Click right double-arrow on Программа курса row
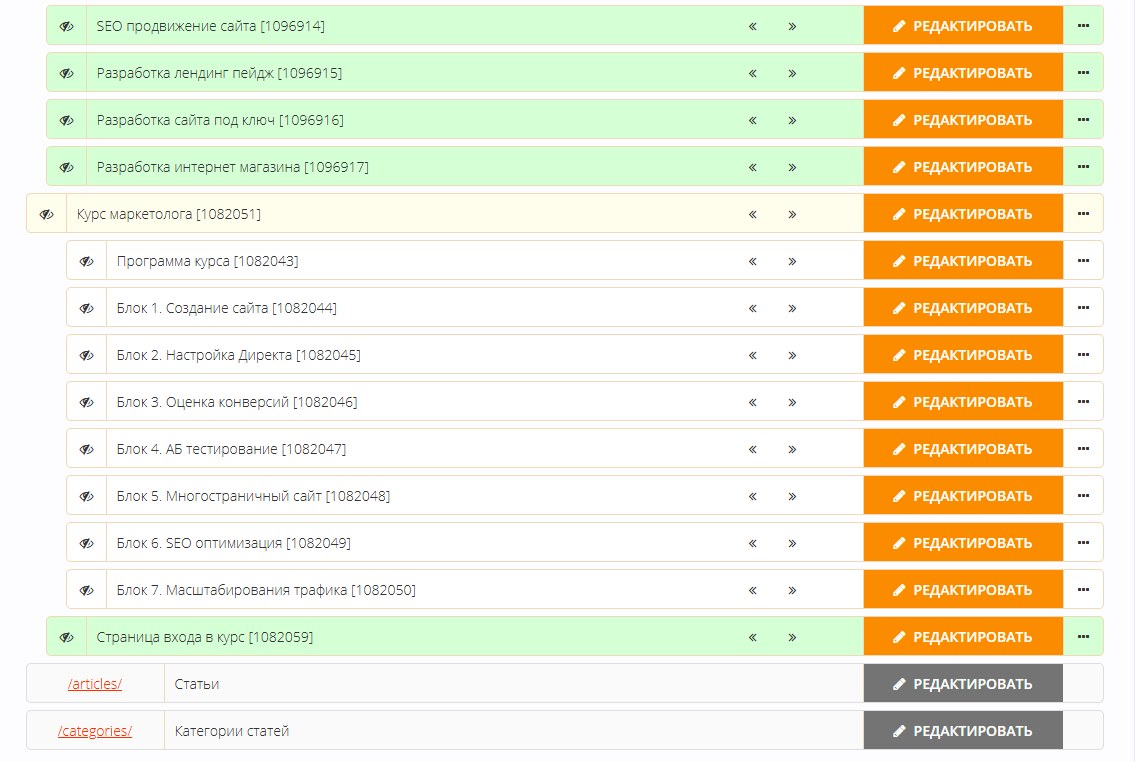This screenshot has width=1135, height=762. [792, 261]
